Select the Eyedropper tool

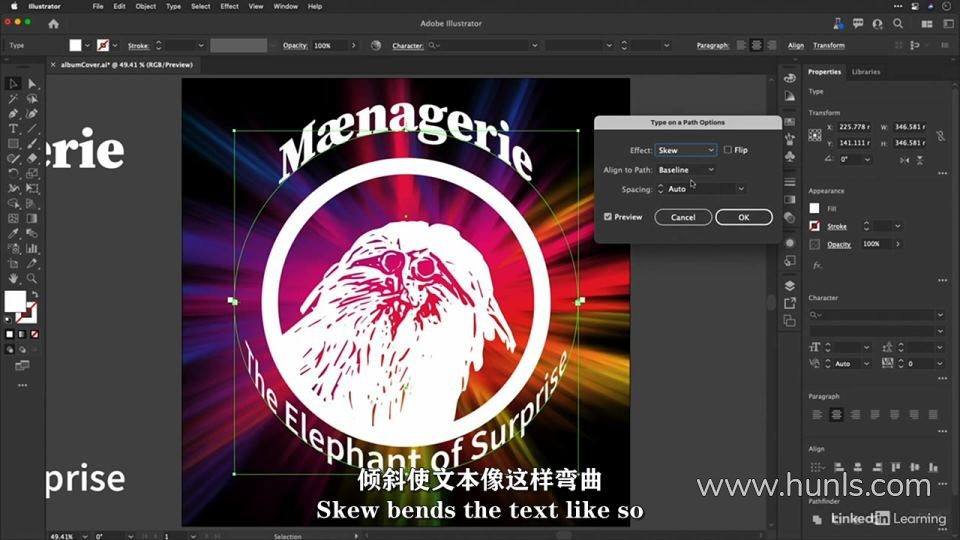pos(13,233)
